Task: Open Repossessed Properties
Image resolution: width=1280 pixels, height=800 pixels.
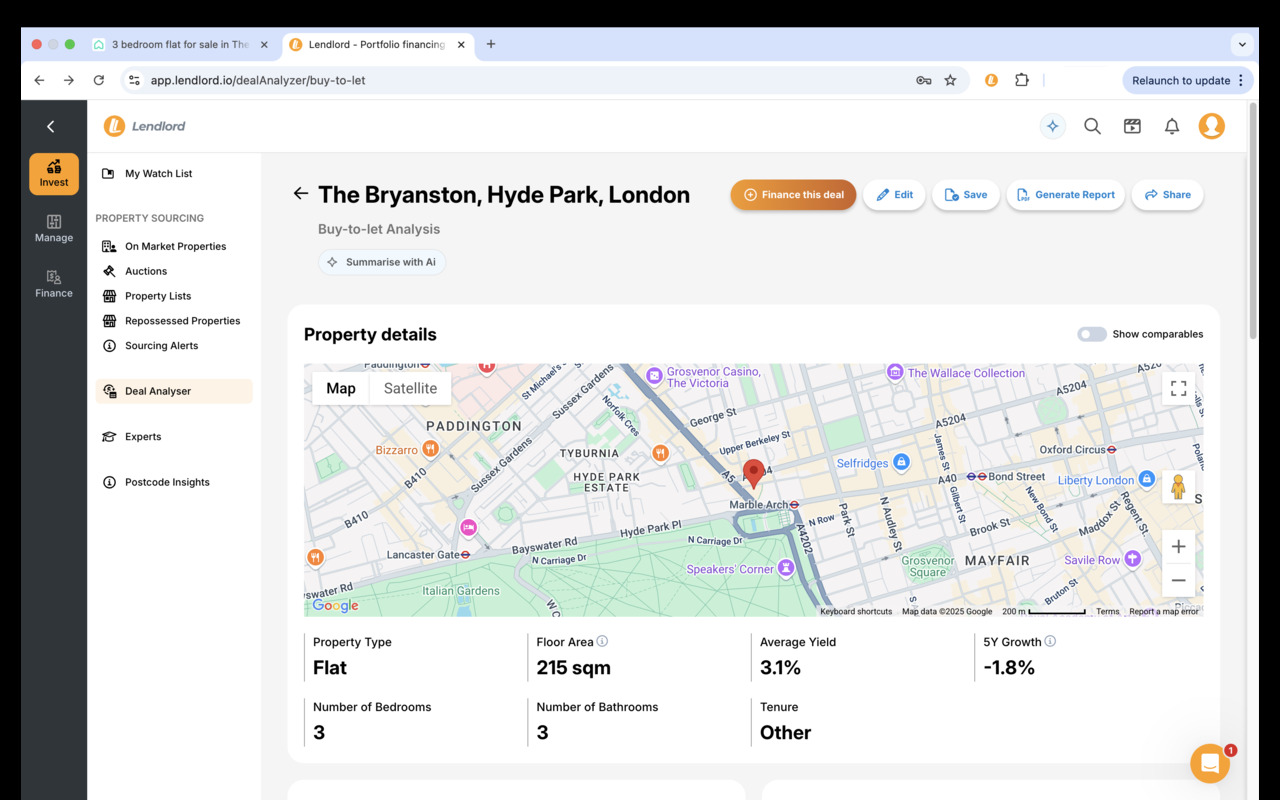Action: 180,320
